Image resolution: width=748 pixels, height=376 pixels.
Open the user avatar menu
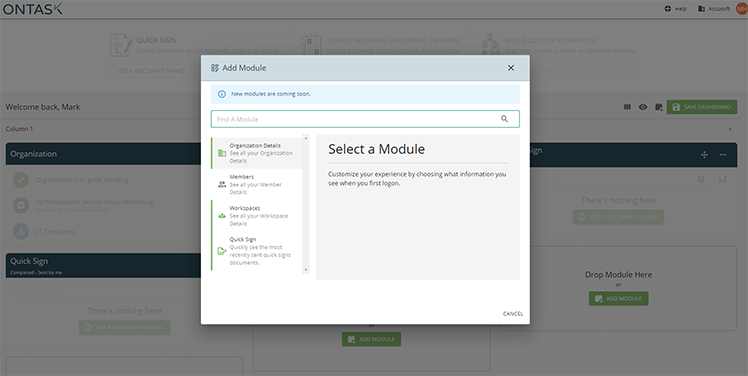(x=742, y=9)
